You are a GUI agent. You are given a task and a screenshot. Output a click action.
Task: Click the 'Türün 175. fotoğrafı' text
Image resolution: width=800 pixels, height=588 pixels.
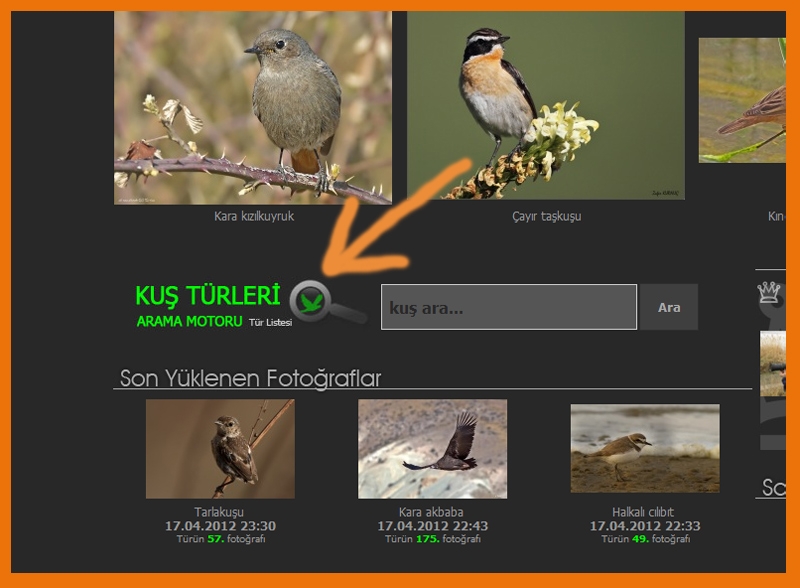tap(433, 539)
